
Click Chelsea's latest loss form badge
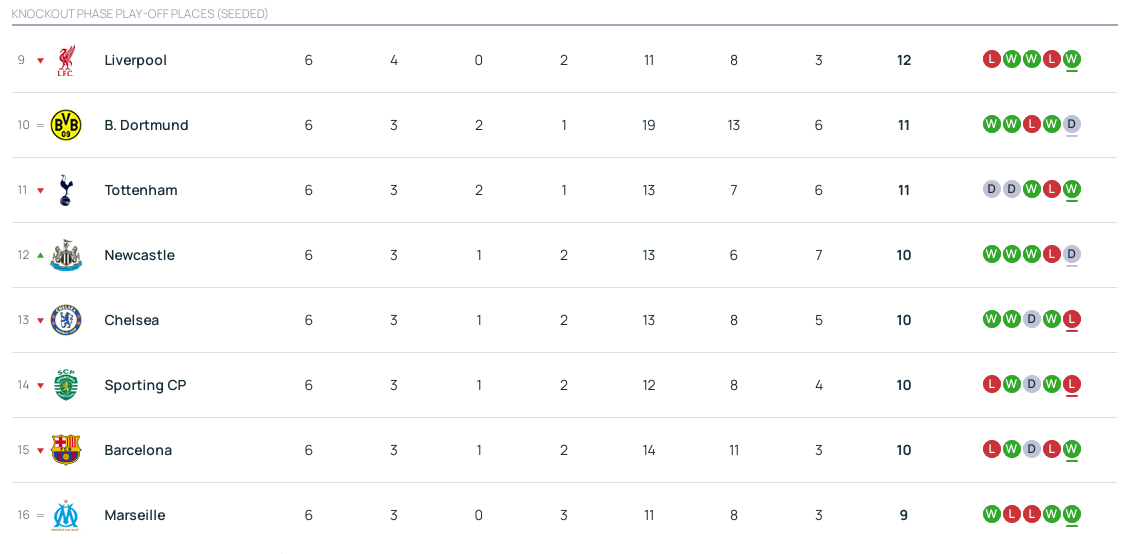(x=1072, y=319)
